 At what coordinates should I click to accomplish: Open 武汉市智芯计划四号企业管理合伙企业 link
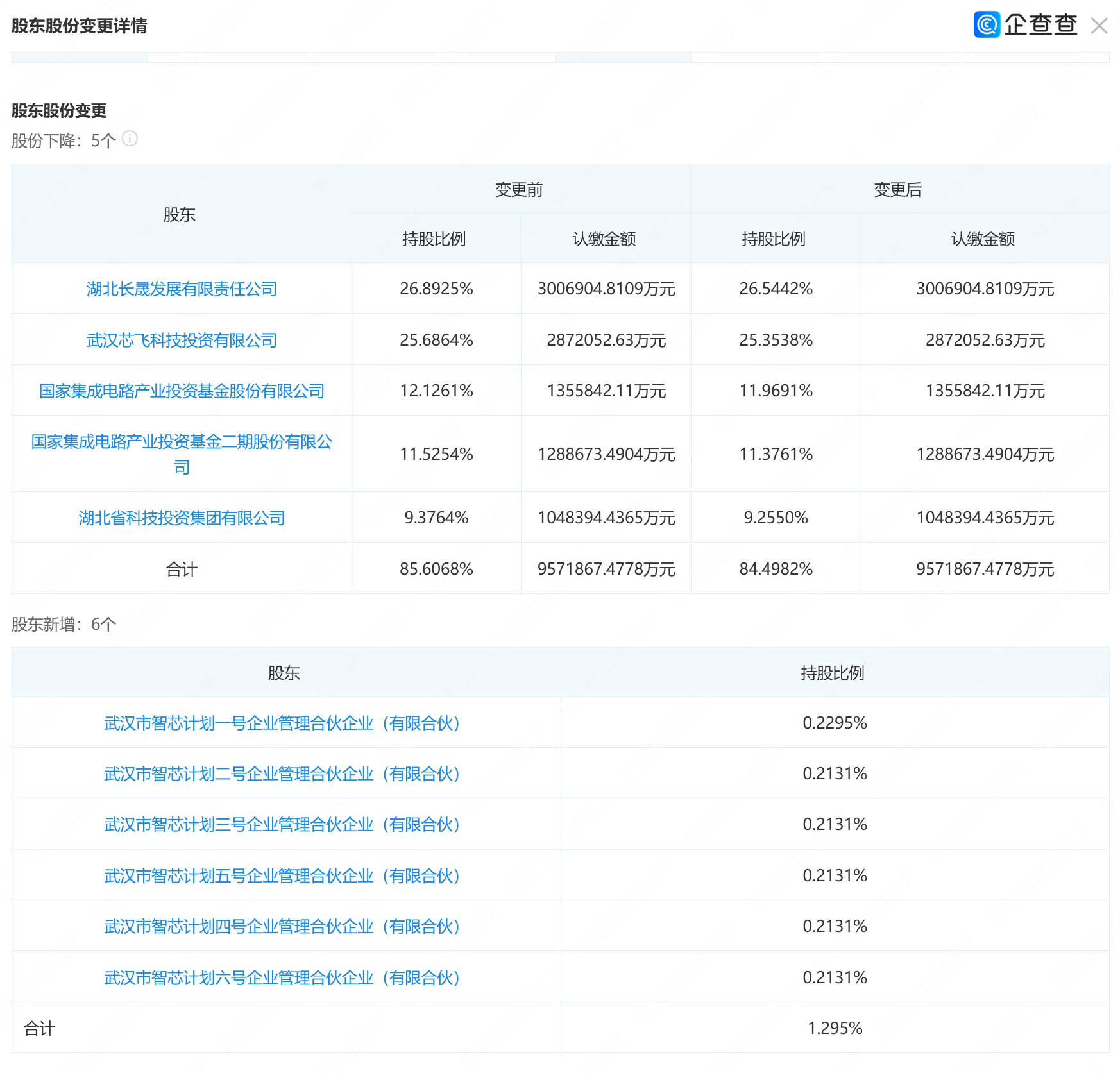(x=282, y=927)
